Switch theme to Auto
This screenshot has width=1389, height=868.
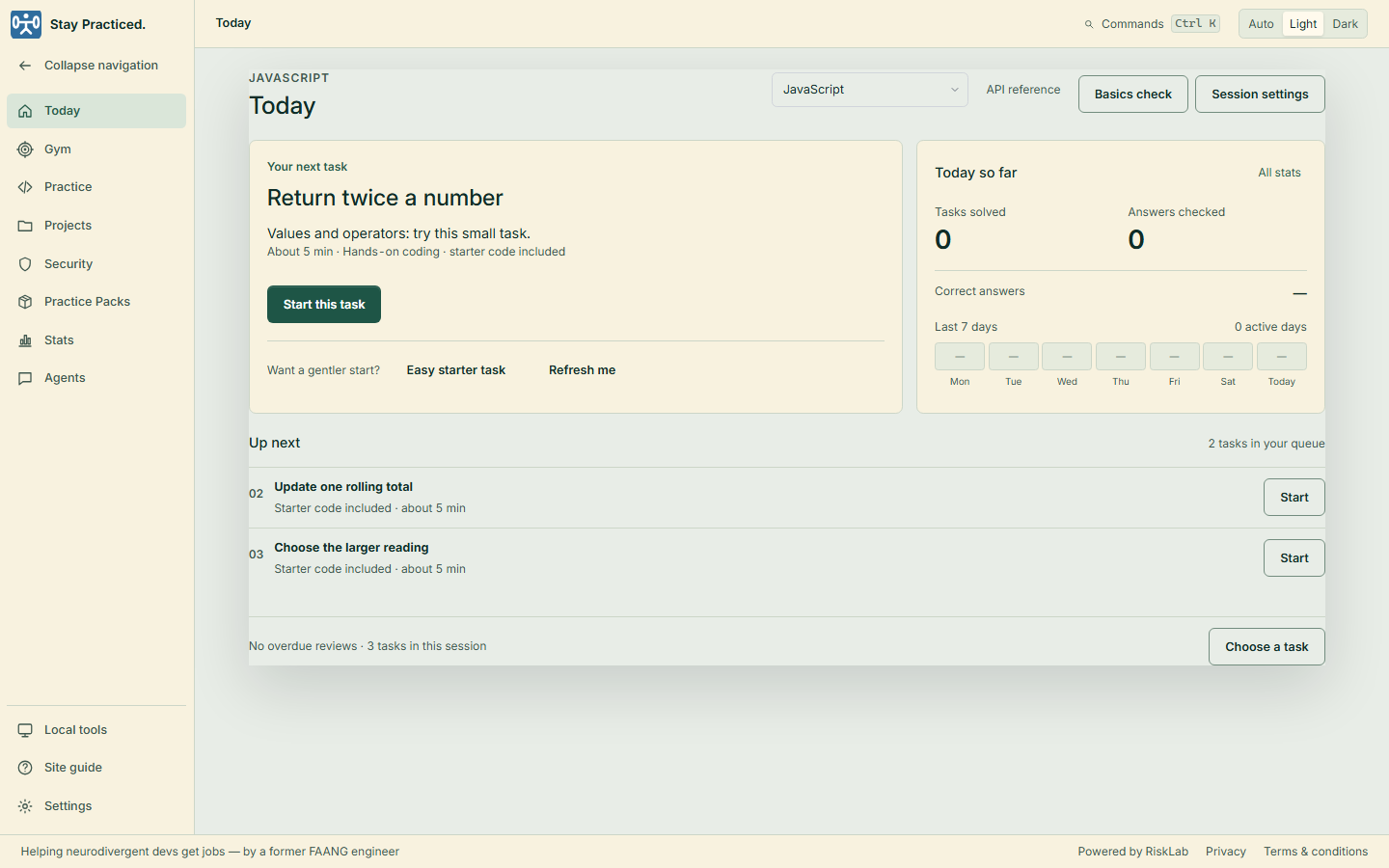pos(1261,24)
